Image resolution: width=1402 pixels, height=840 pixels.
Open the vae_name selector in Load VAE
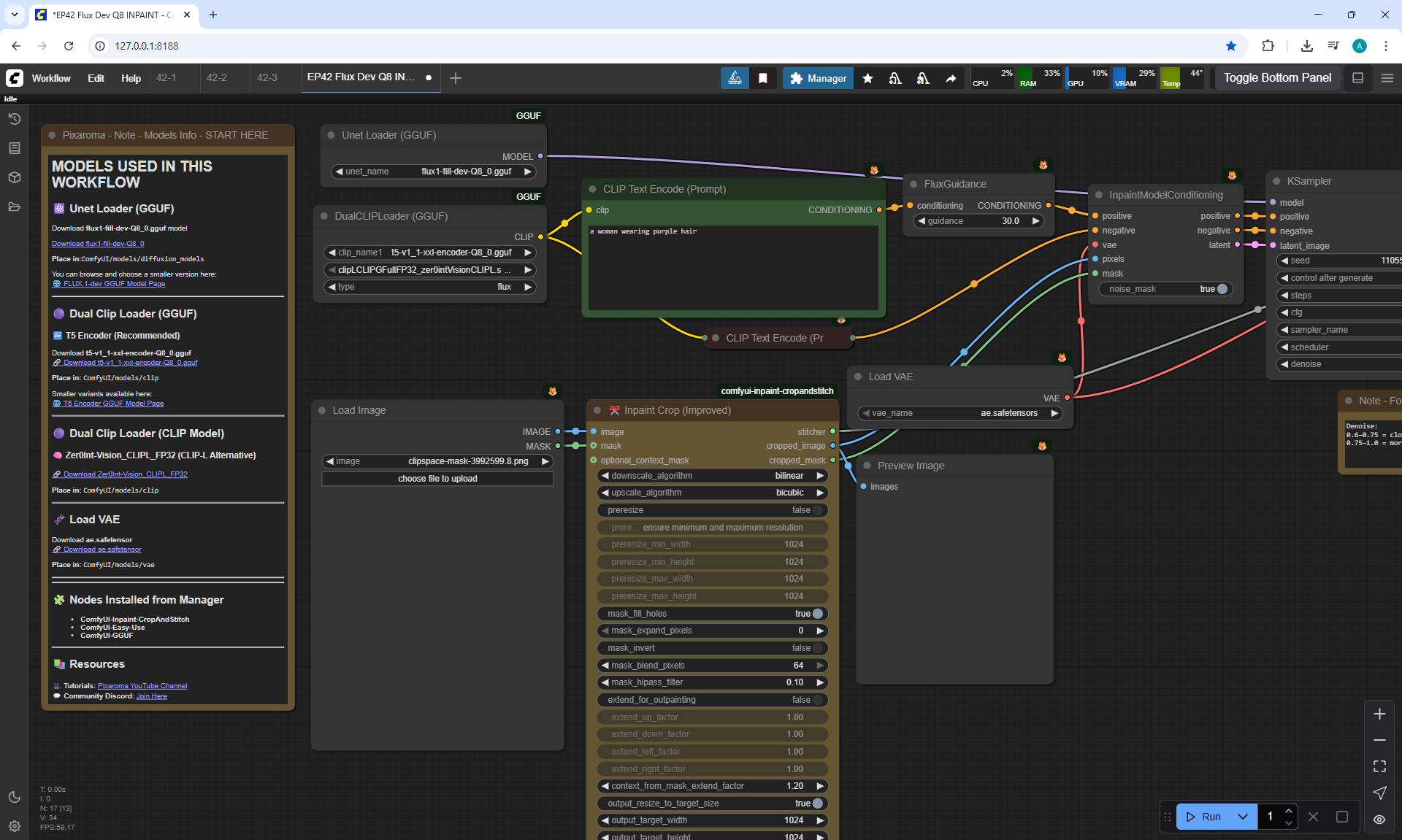(x=960, y=413)
